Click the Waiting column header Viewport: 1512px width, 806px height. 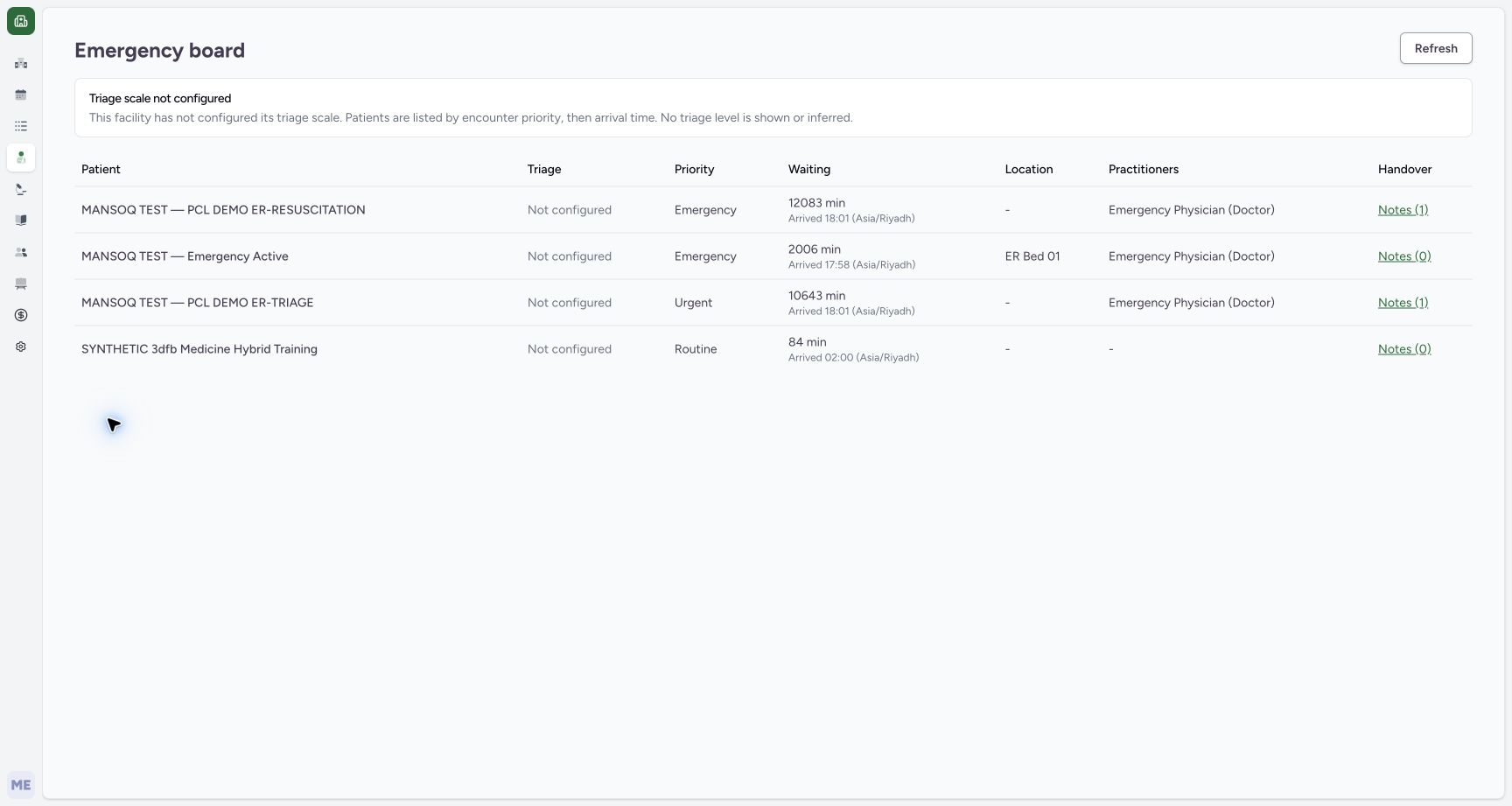point(809,169)
